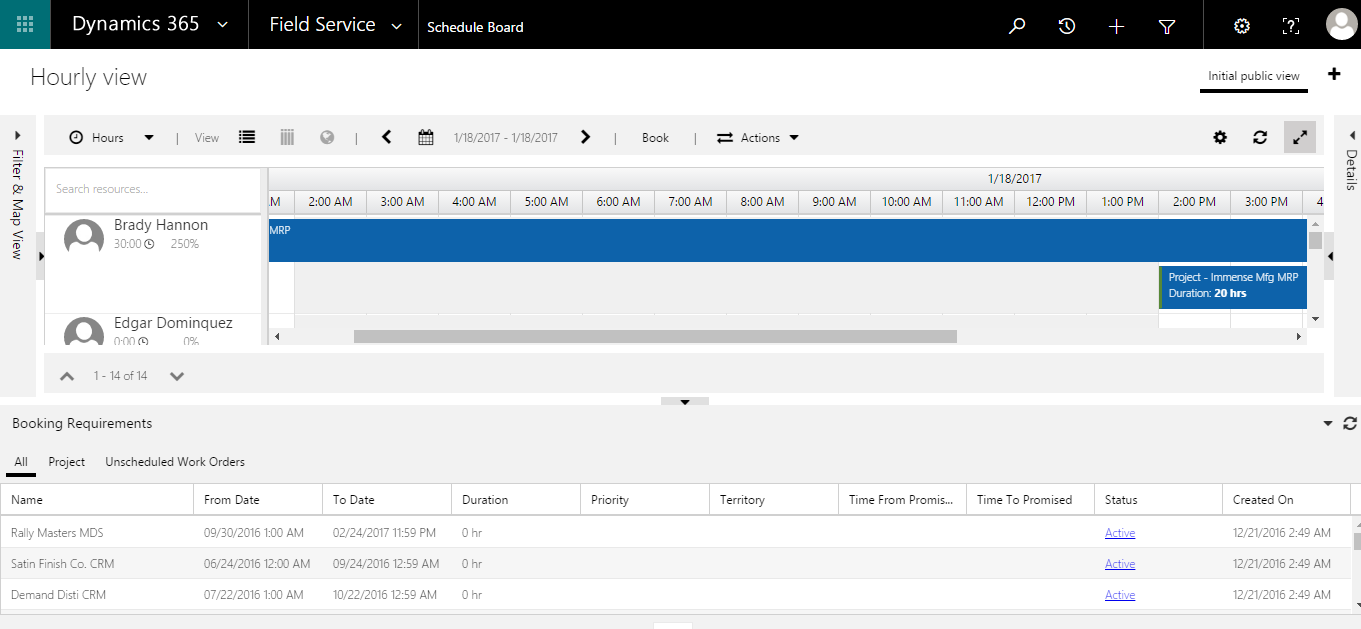Sort by the Priority column header
The height and width of the screenshot is (629, 1361).
click(x=645, y=499)
